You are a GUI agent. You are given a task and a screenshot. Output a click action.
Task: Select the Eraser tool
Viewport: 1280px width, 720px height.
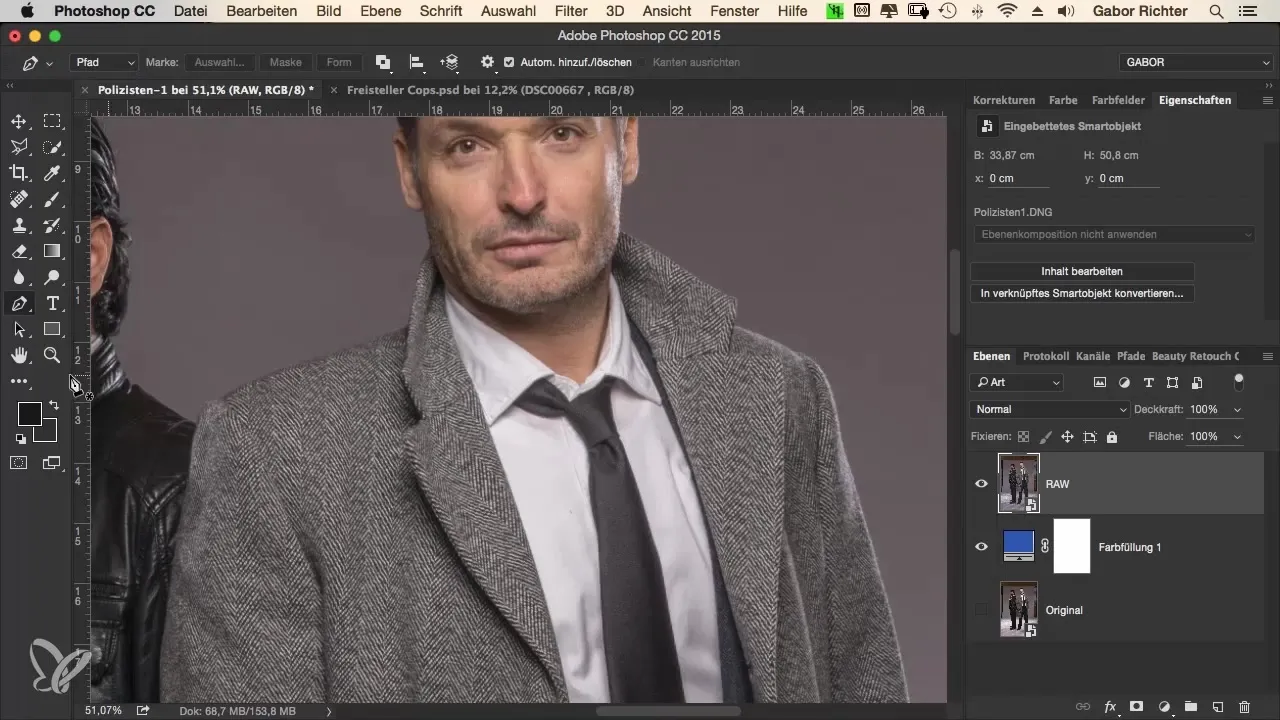tap(19, 251)
